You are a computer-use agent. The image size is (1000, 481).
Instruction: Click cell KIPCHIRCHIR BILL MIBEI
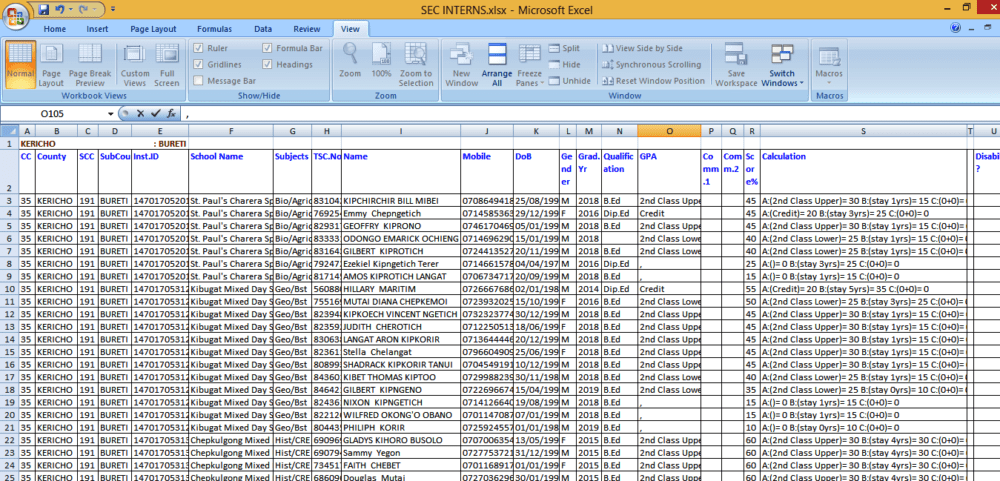point(401,200)
